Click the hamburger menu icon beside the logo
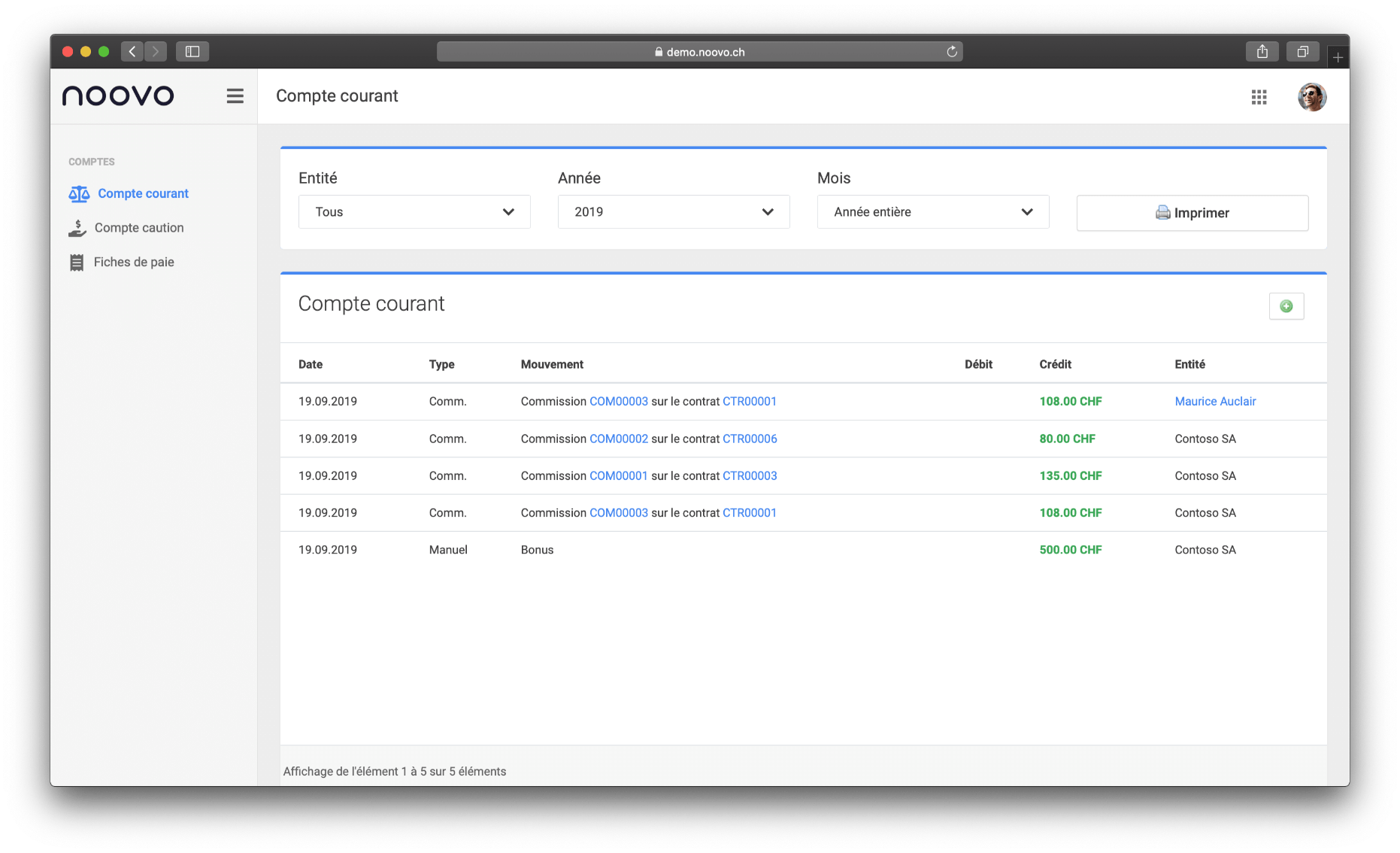The width and height of the screenshot is (1400, 853). (235, 96)
